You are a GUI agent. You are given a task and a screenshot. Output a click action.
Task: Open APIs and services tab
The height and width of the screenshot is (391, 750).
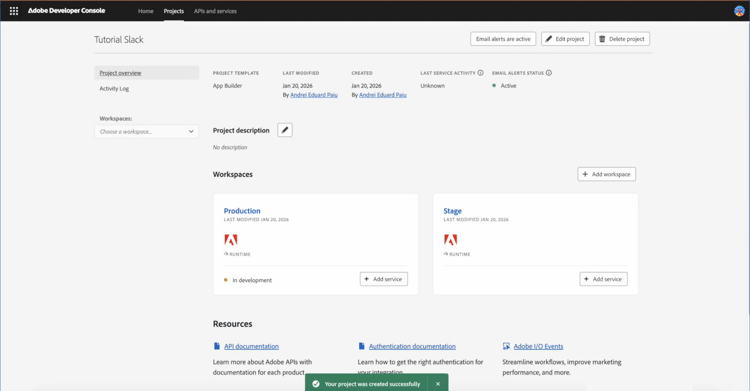[x=215, y=11]
